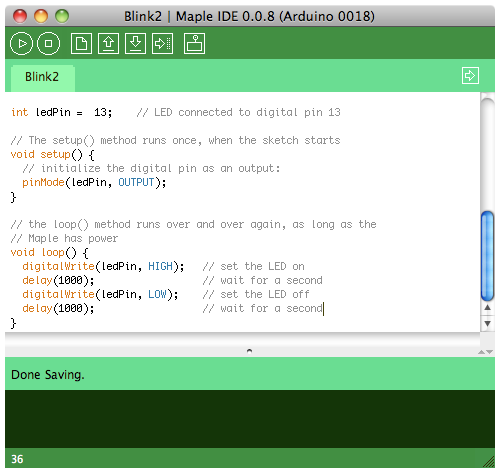498x472 pixels.
Task: Upload to the board using the arrow icon
Action: click(x=162, y=44)
